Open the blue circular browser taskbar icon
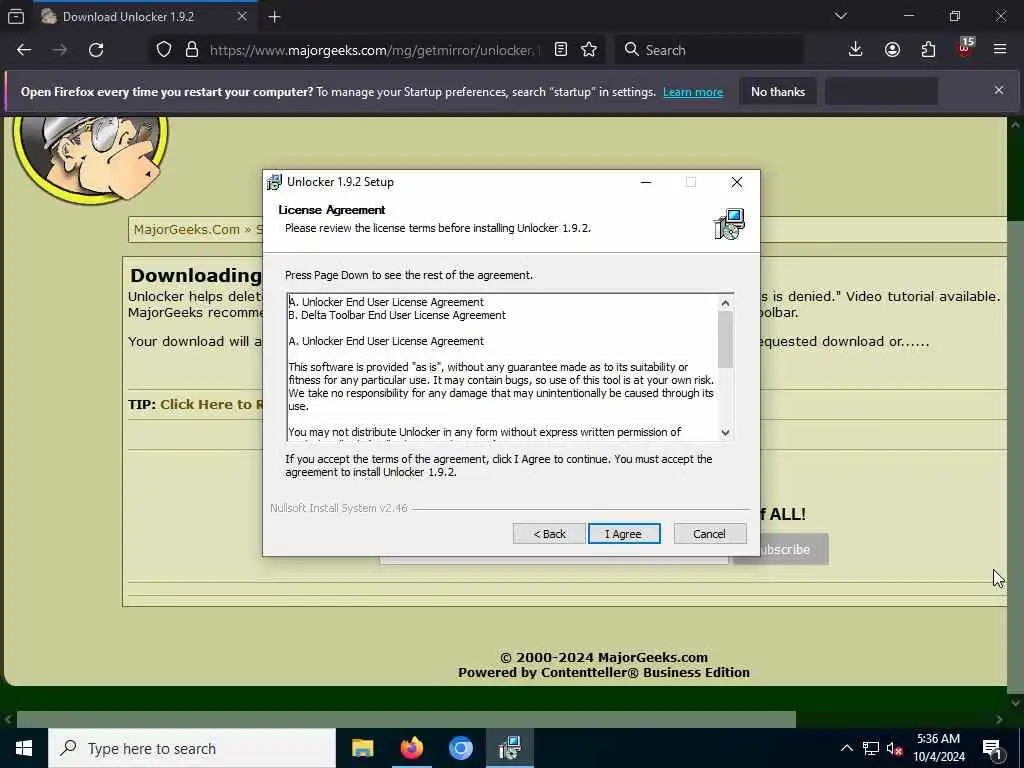This screenshot has width=1024, height=768. pyautogui.click(x=460, y=748)
